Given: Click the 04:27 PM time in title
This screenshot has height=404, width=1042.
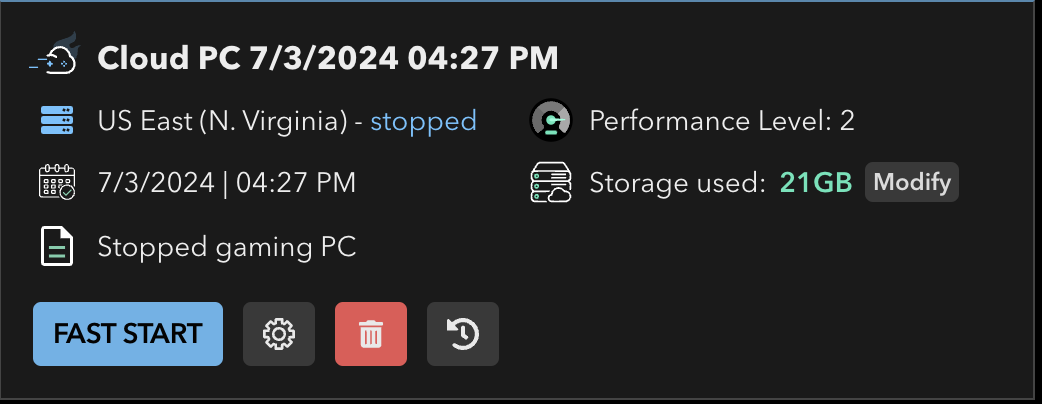Looking at the screenshot, I should [x=483, y=58].
